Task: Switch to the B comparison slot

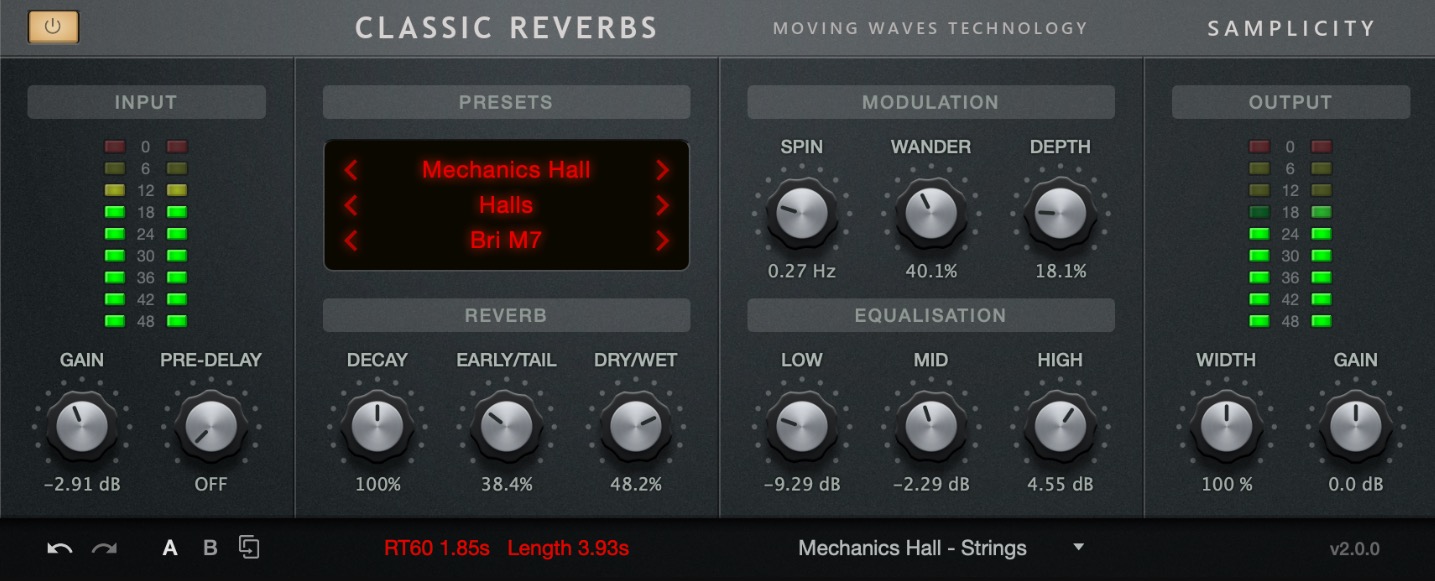Action: point(210,548)
